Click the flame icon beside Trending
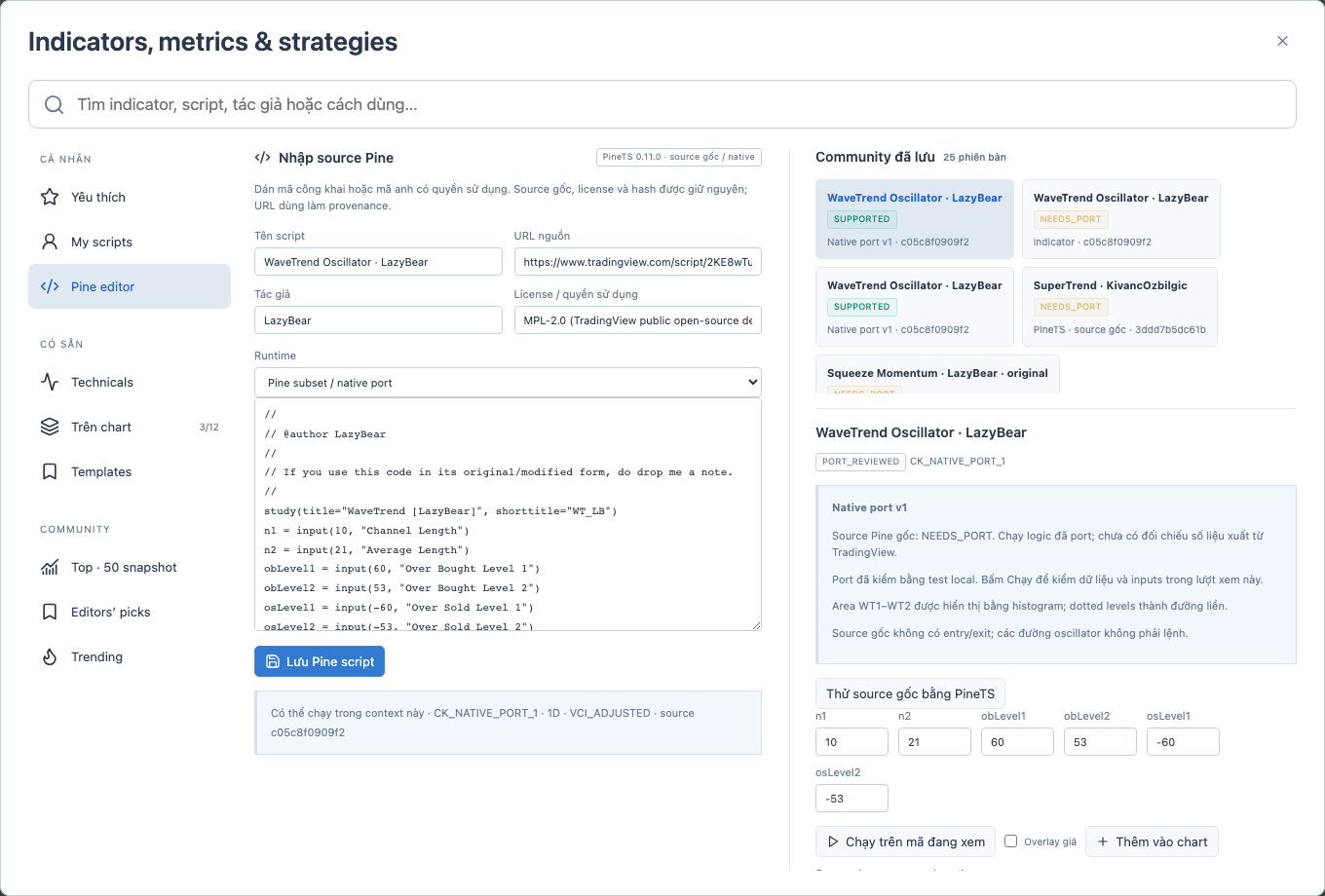 click(50, 656)
